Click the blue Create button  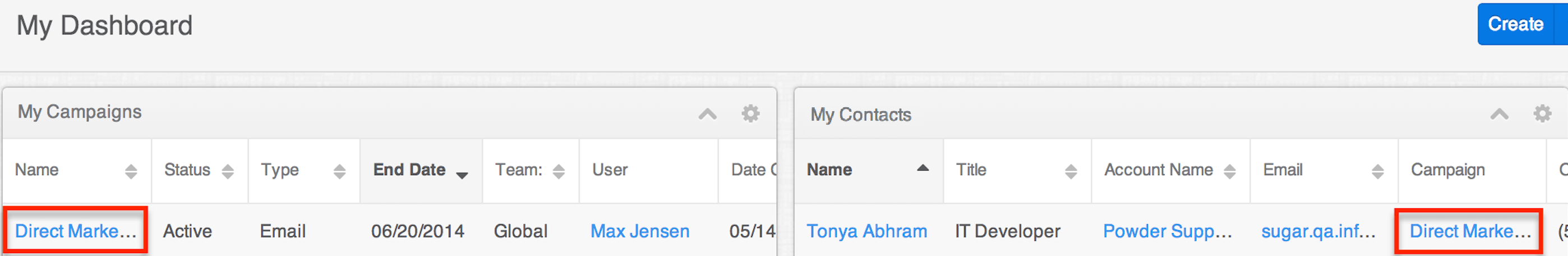point(1515,24)
